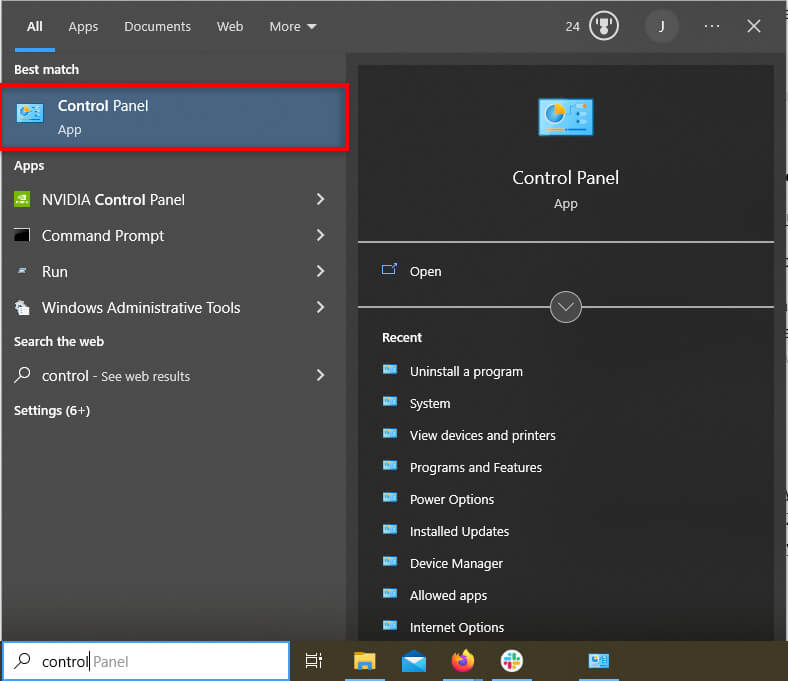
Task: Open Firefox from the taskbar
Action: coord(462,661)
